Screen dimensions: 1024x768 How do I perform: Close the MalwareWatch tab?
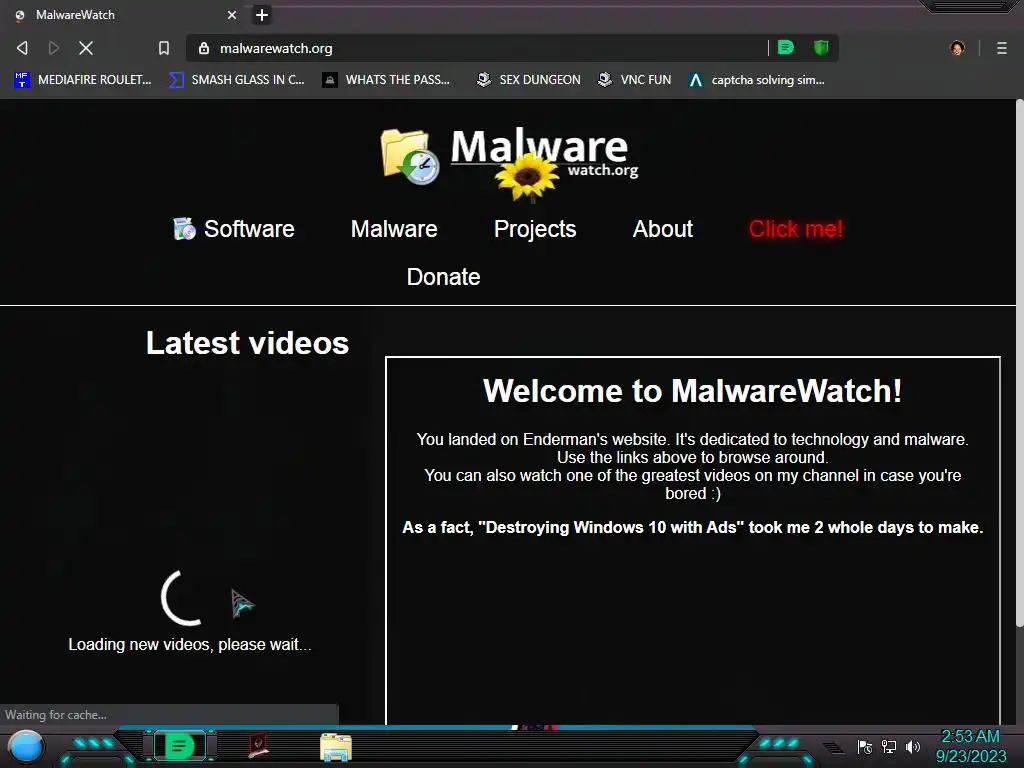(x=232, y=15)
